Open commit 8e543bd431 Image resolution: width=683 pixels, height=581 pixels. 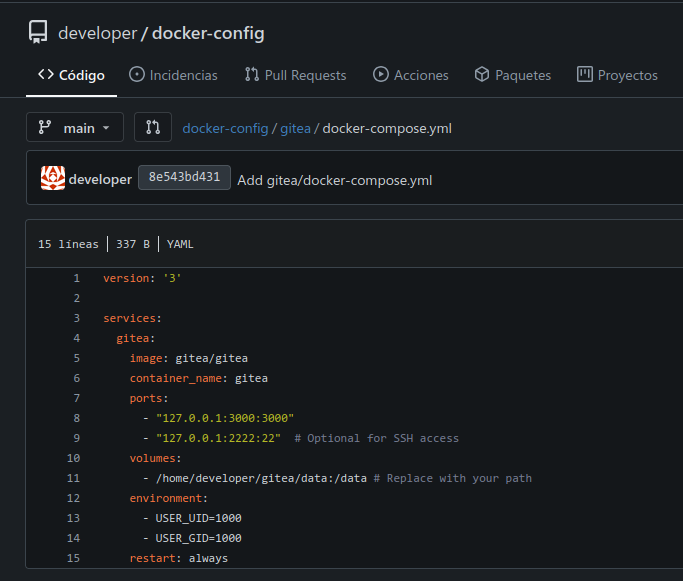[184, 178]
